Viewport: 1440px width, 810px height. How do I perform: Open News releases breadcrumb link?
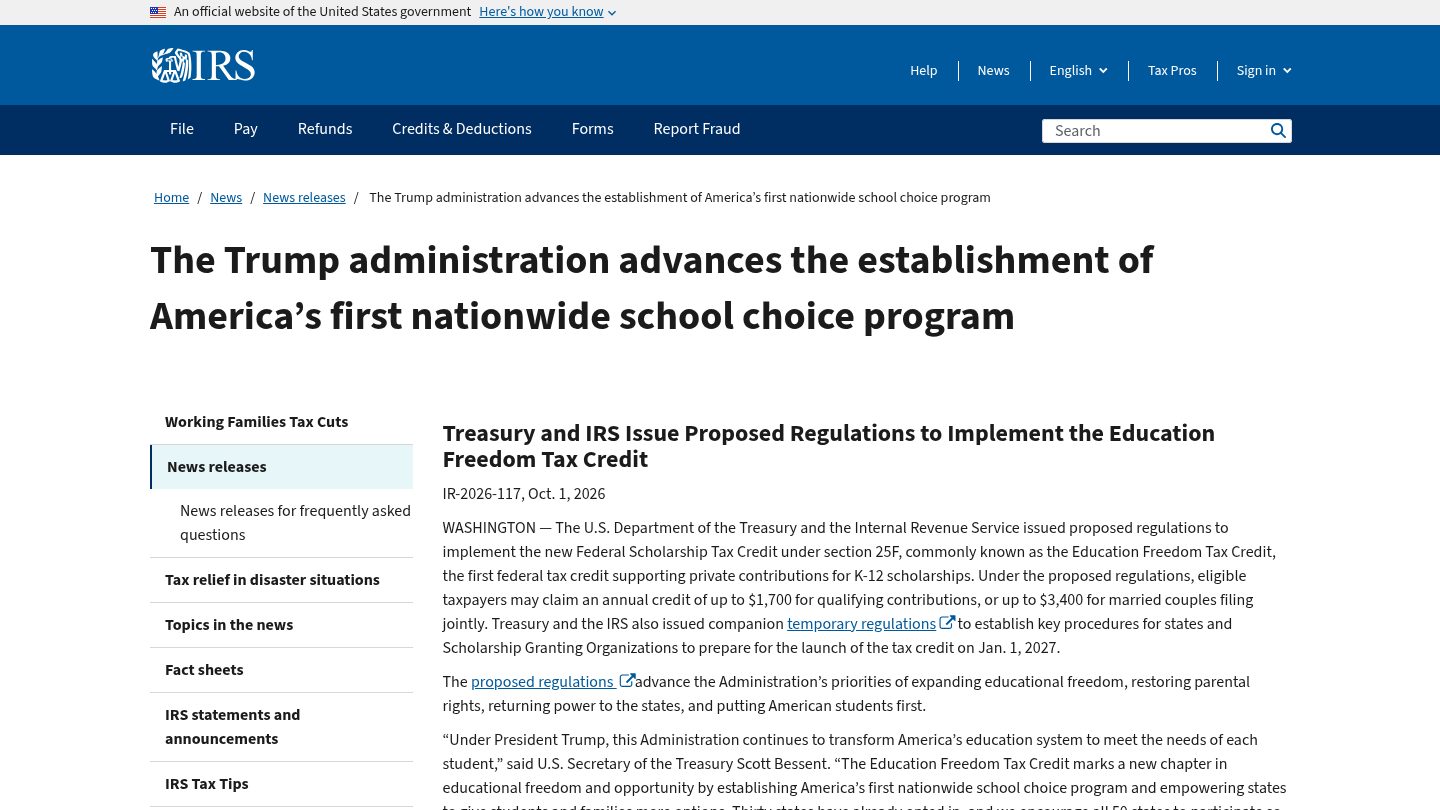pos(304,198)
